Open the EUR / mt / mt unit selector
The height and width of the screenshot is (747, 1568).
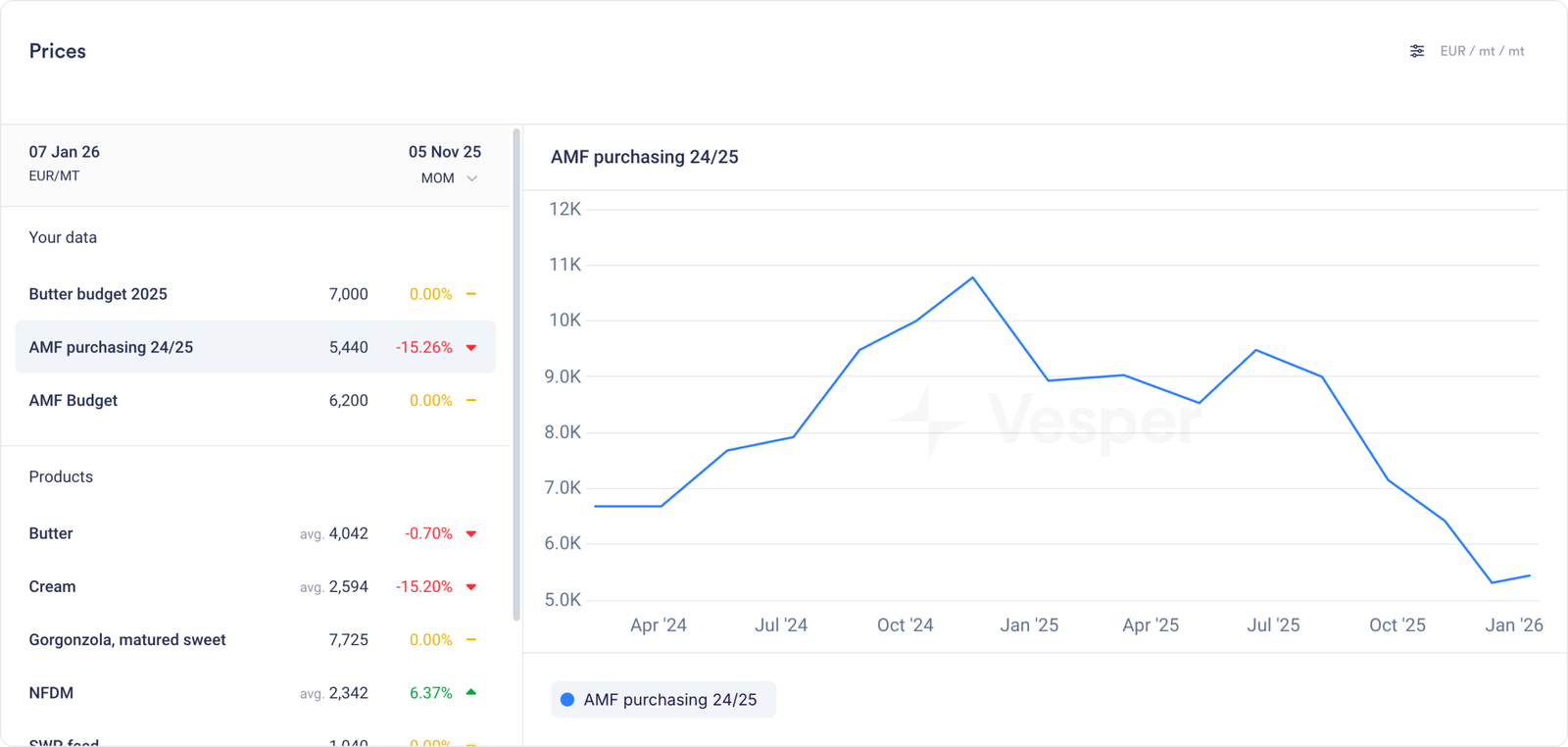pos(1482,51)
